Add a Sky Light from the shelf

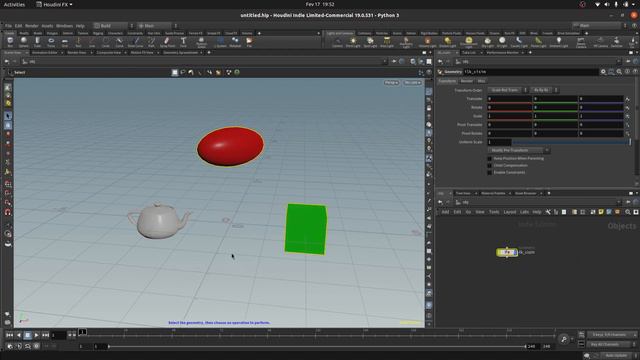[487, 41]
